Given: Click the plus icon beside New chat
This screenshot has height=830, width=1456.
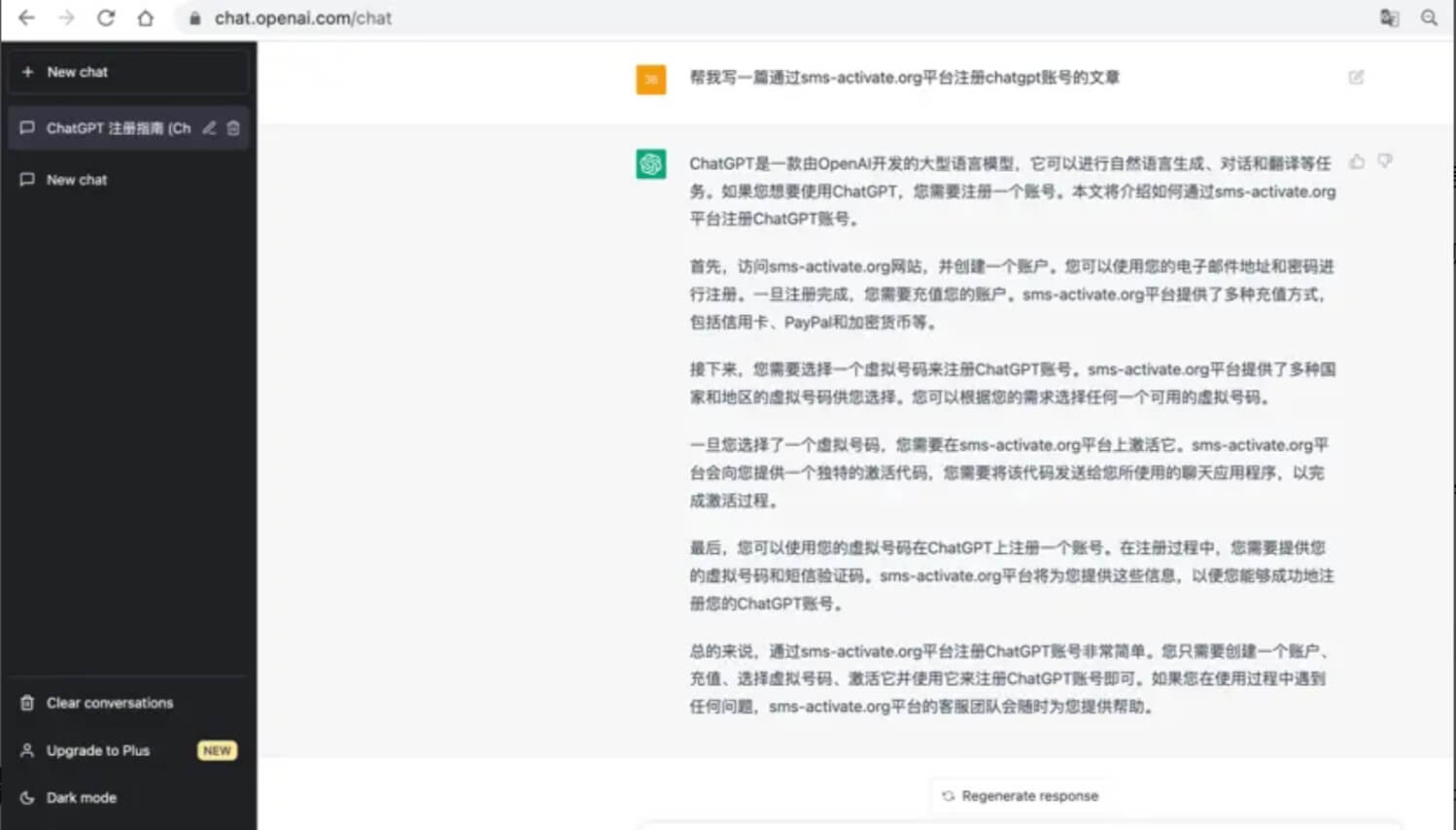Looking at the screenshot, I should click(27, 72).
